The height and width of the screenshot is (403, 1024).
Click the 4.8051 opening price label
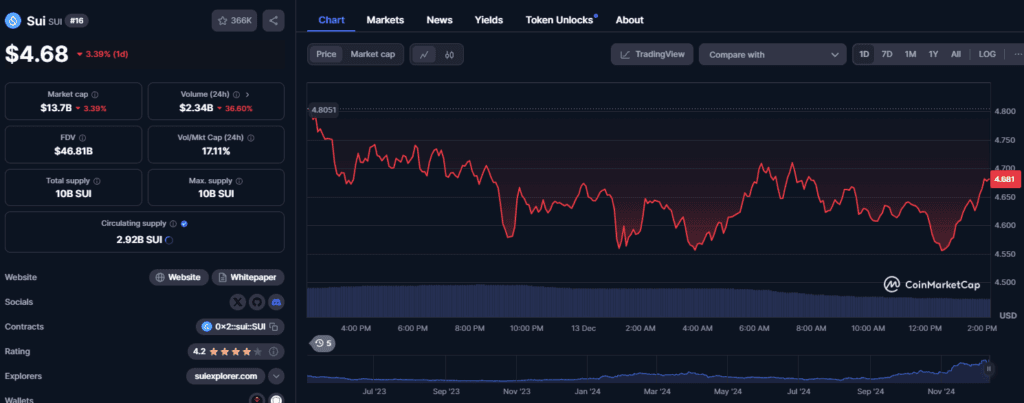324,110
